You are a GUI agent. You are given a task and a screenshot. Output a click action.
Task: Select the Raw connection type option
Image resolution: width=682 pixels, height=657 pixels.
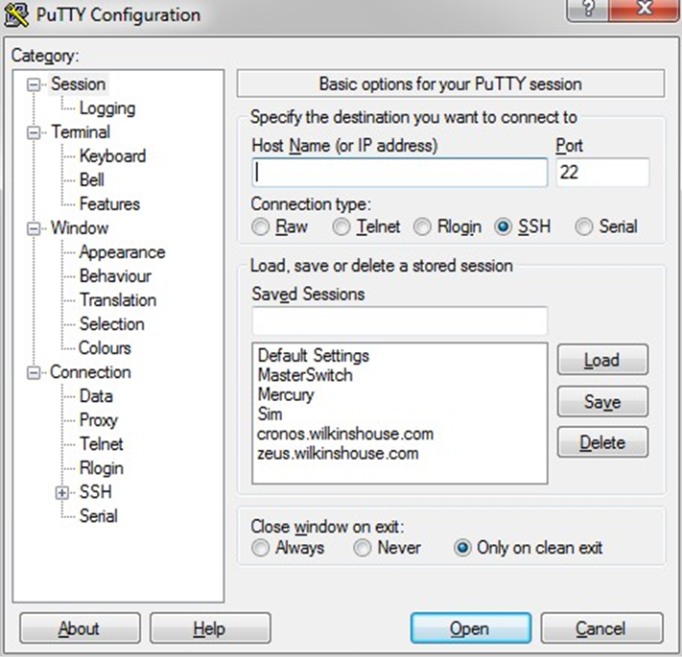261,227
